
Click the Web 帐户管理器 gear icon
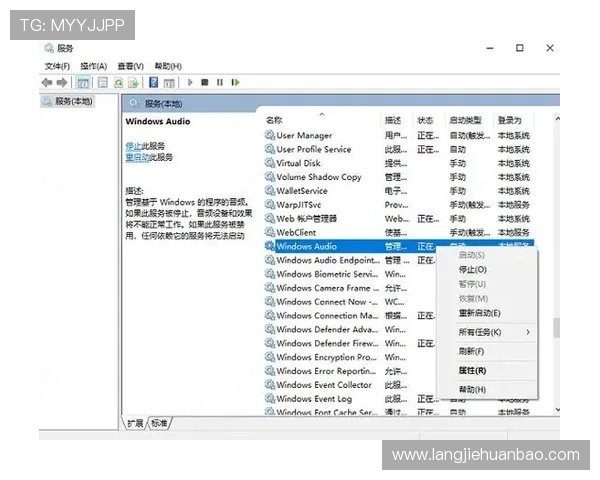click(270, 218)
